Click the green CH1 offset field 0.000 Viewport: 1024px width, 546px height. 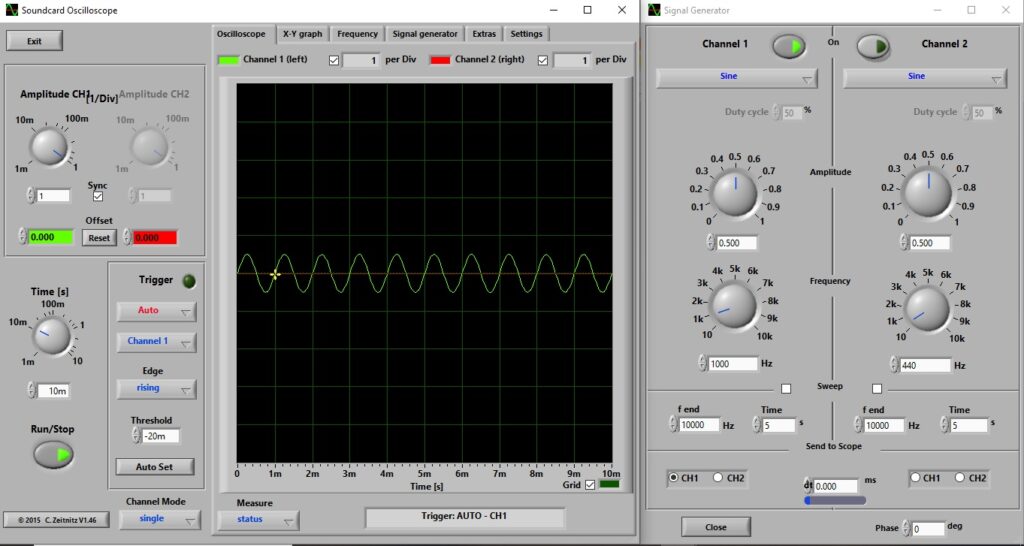51,237
